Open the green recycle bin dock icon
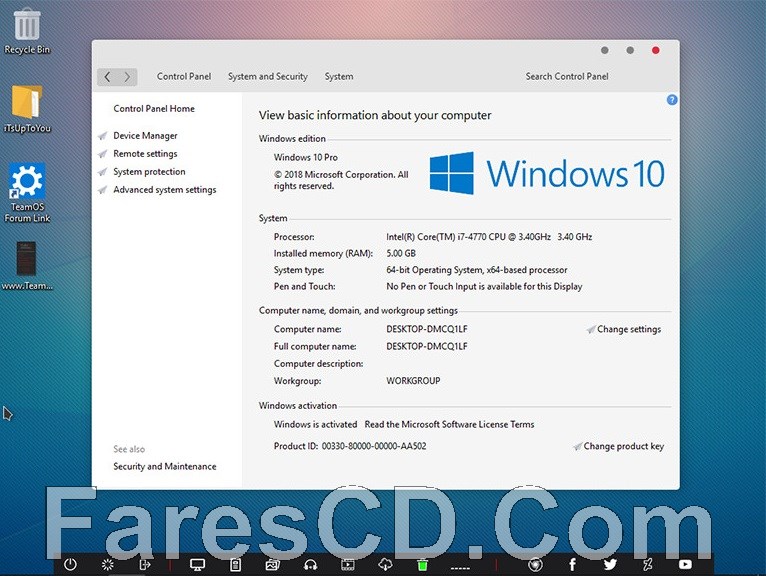 point(423,565)
